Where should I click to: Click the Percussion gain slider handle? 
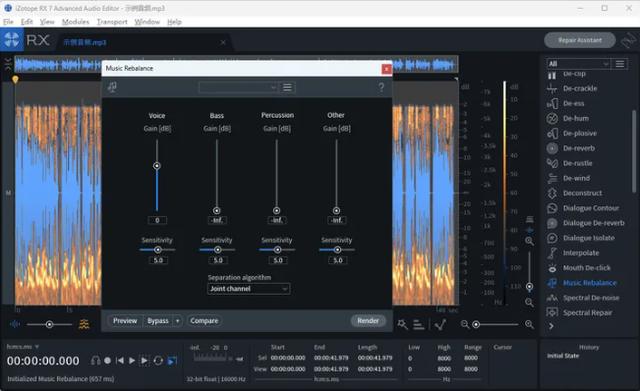click(x=277, y=211)
